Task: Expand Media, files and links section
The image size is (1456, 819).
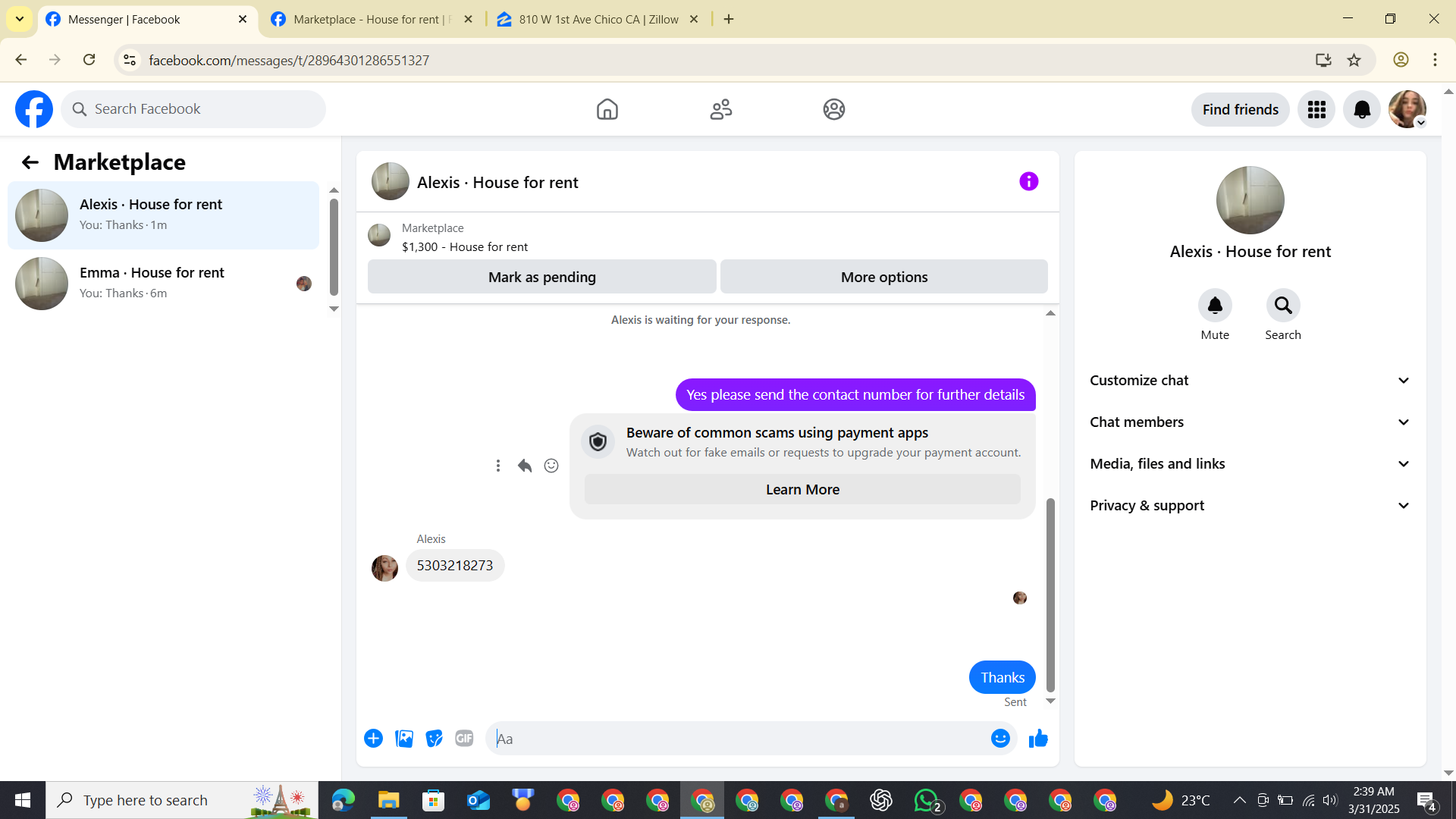Action: point(1250,464)
